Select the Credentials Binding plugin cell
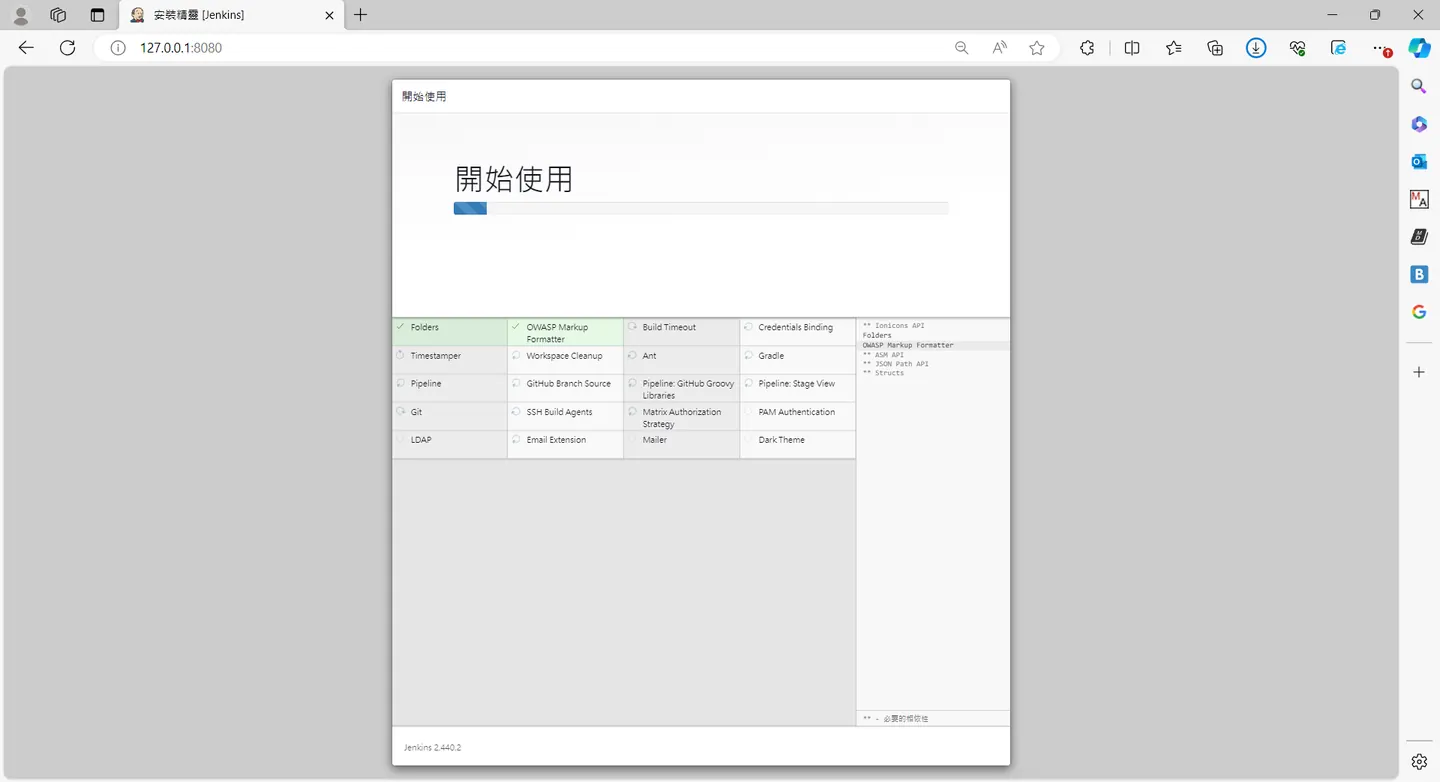The width and height of the screenshot is (1440, 782). coord(798,332)
